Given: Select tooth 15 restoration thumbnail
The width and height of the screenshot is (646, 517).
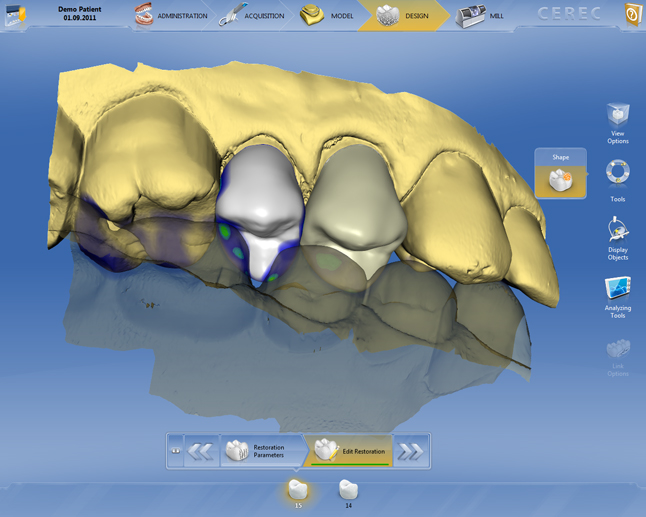Looking at the screenshot, I should pos(297,490).
